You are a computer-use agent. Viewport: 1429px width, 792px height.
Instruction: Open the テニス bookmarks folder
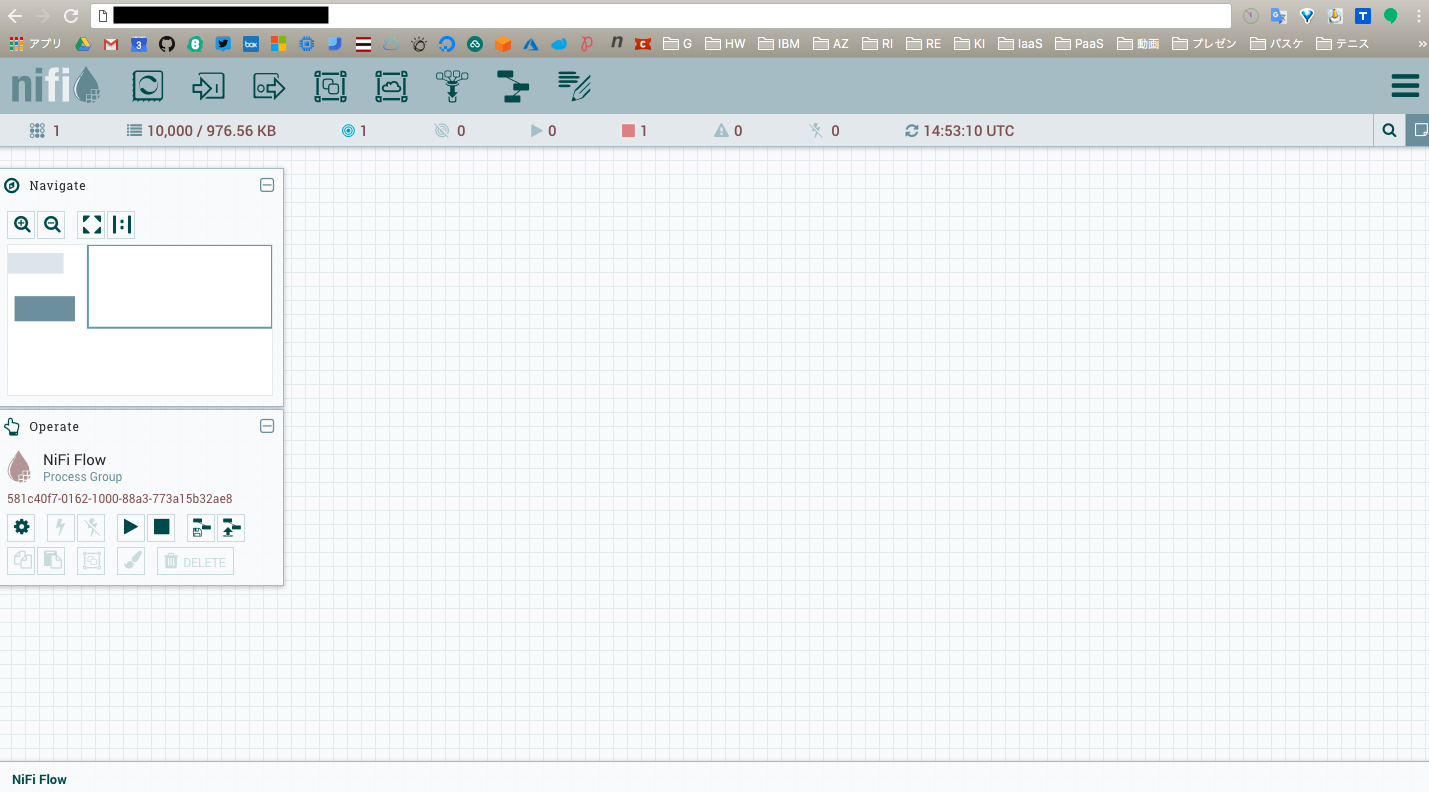pos(1343,44)
